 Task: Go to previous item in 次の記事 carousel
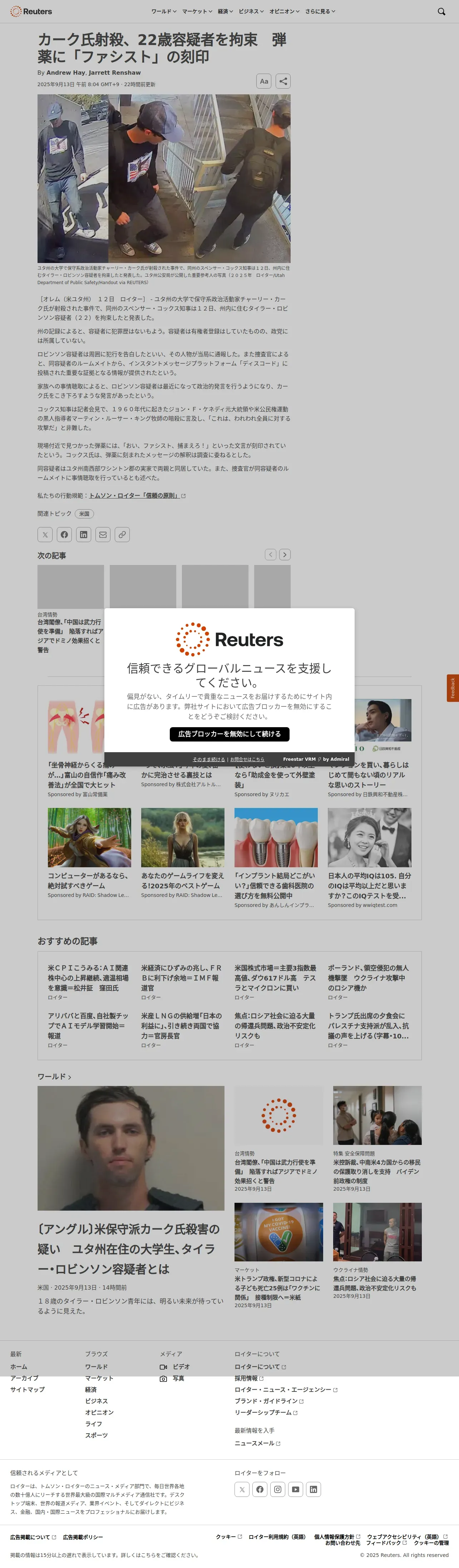pos(271,555)
